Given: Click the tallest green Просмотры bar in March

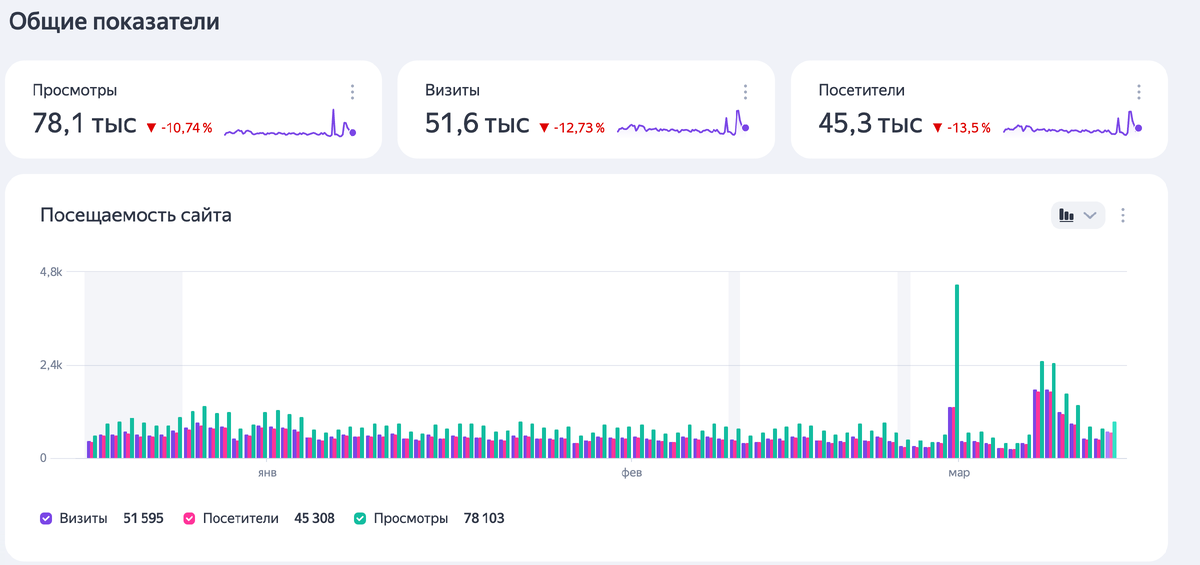Looking at the screenshot, I should (957, 371).
